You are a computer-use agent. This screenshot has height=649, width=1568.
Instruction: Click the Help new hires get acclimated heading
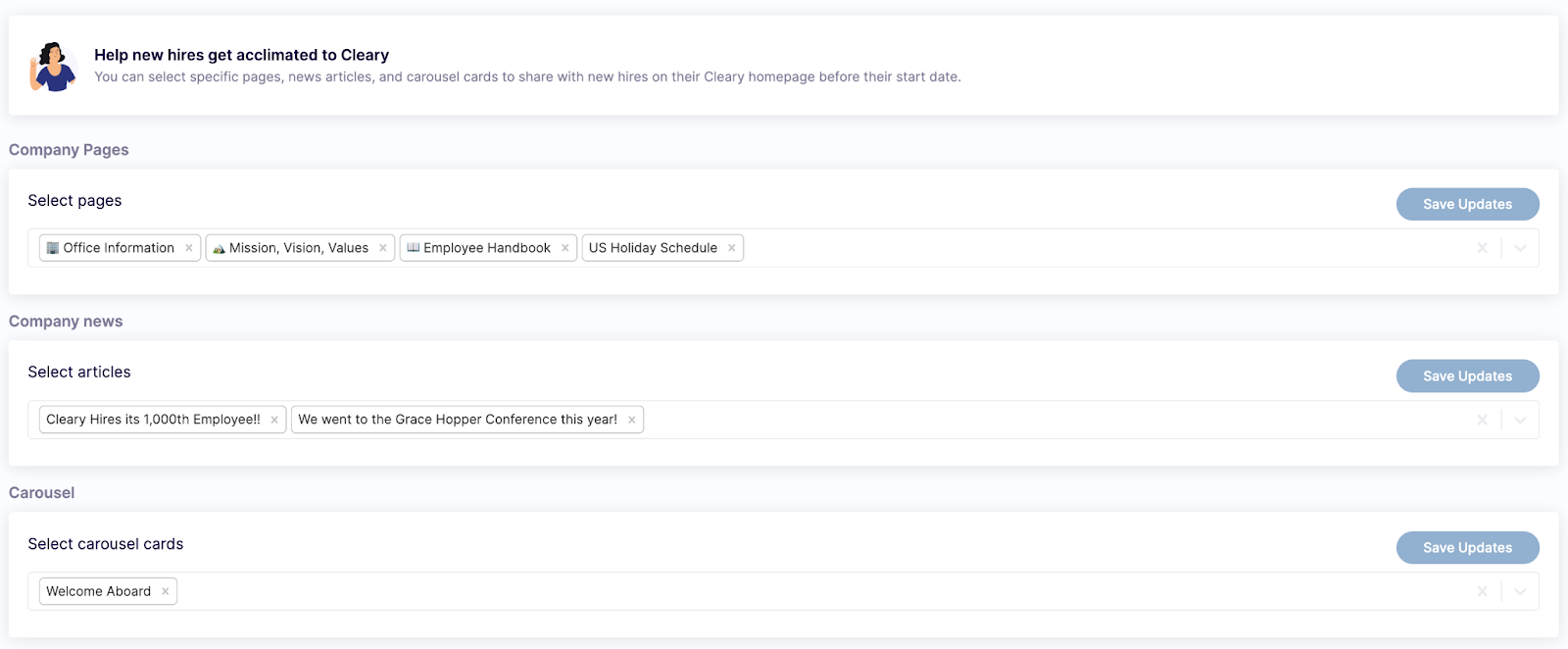241,55
